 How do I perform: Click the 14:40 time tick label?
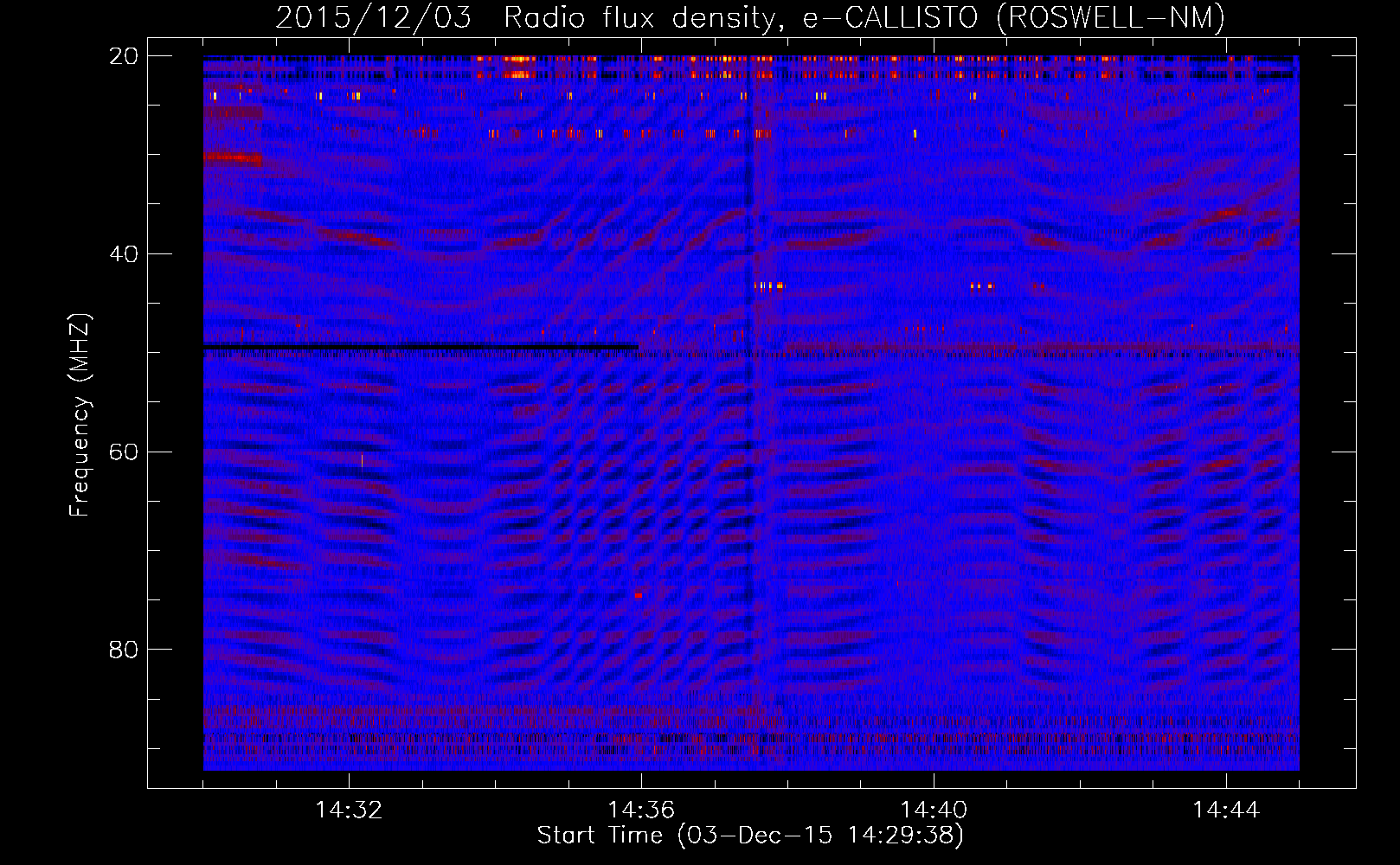[x=934, y=811]
